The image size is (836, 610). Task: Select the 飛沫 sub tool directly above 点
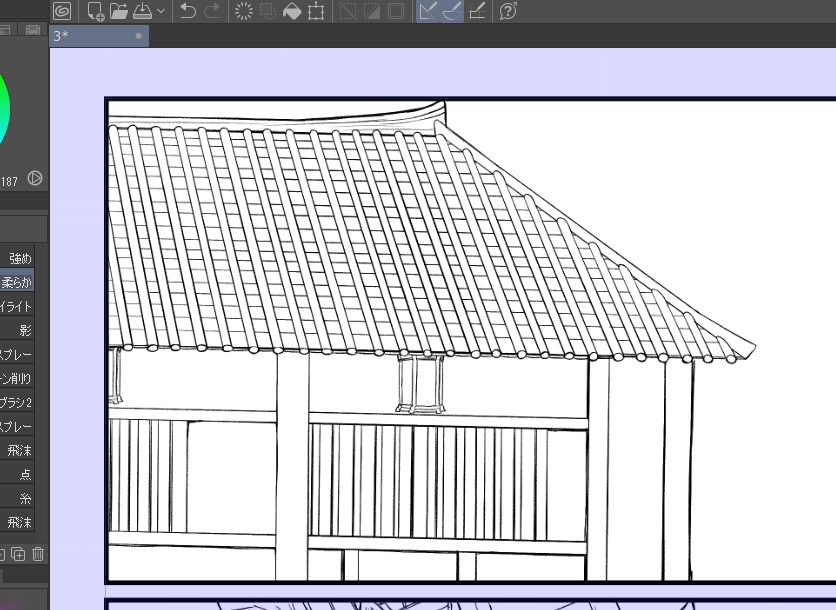[17, 451]
